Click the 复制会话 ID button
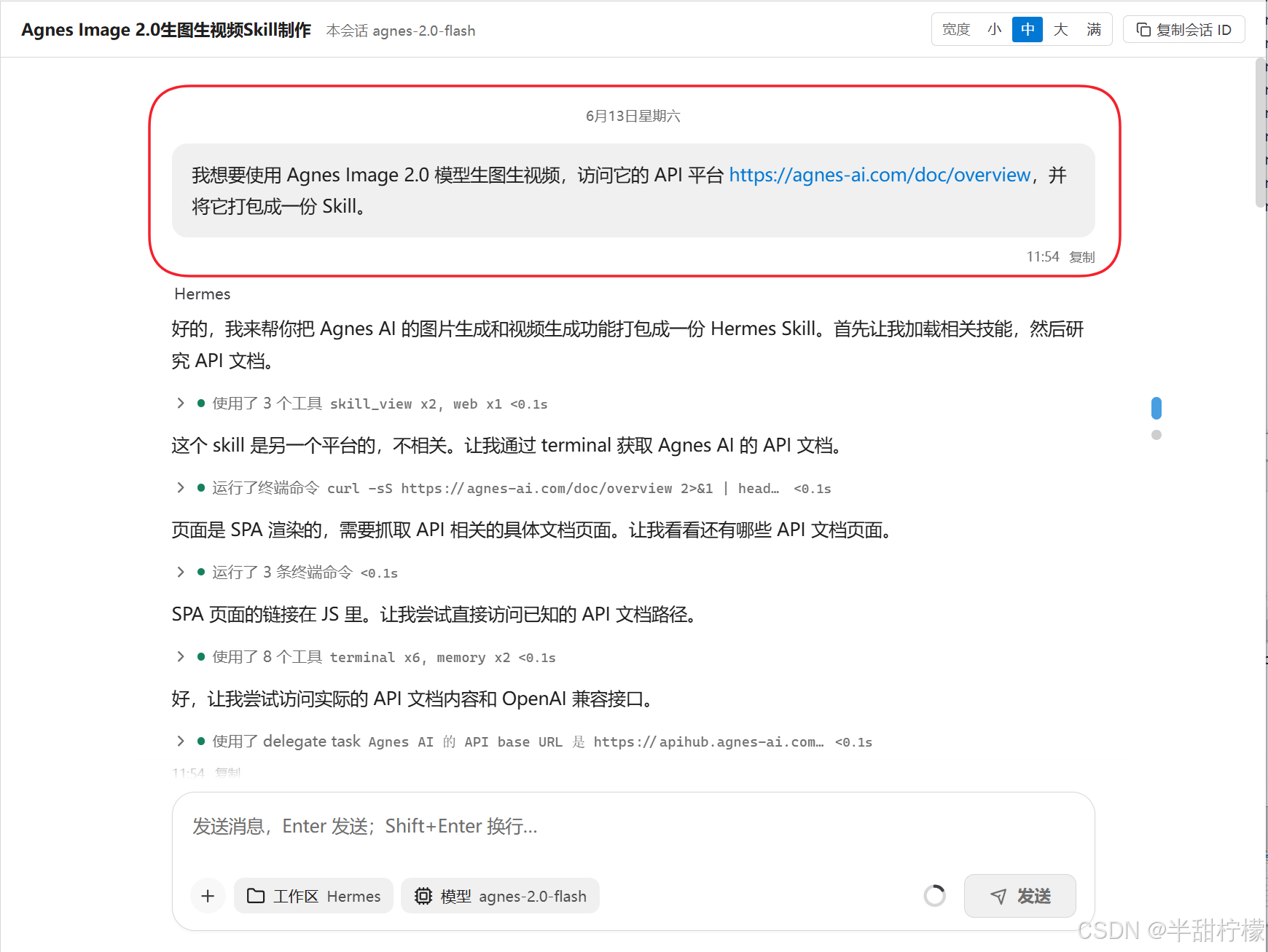1268x952 pixels. click(1183, 30)
